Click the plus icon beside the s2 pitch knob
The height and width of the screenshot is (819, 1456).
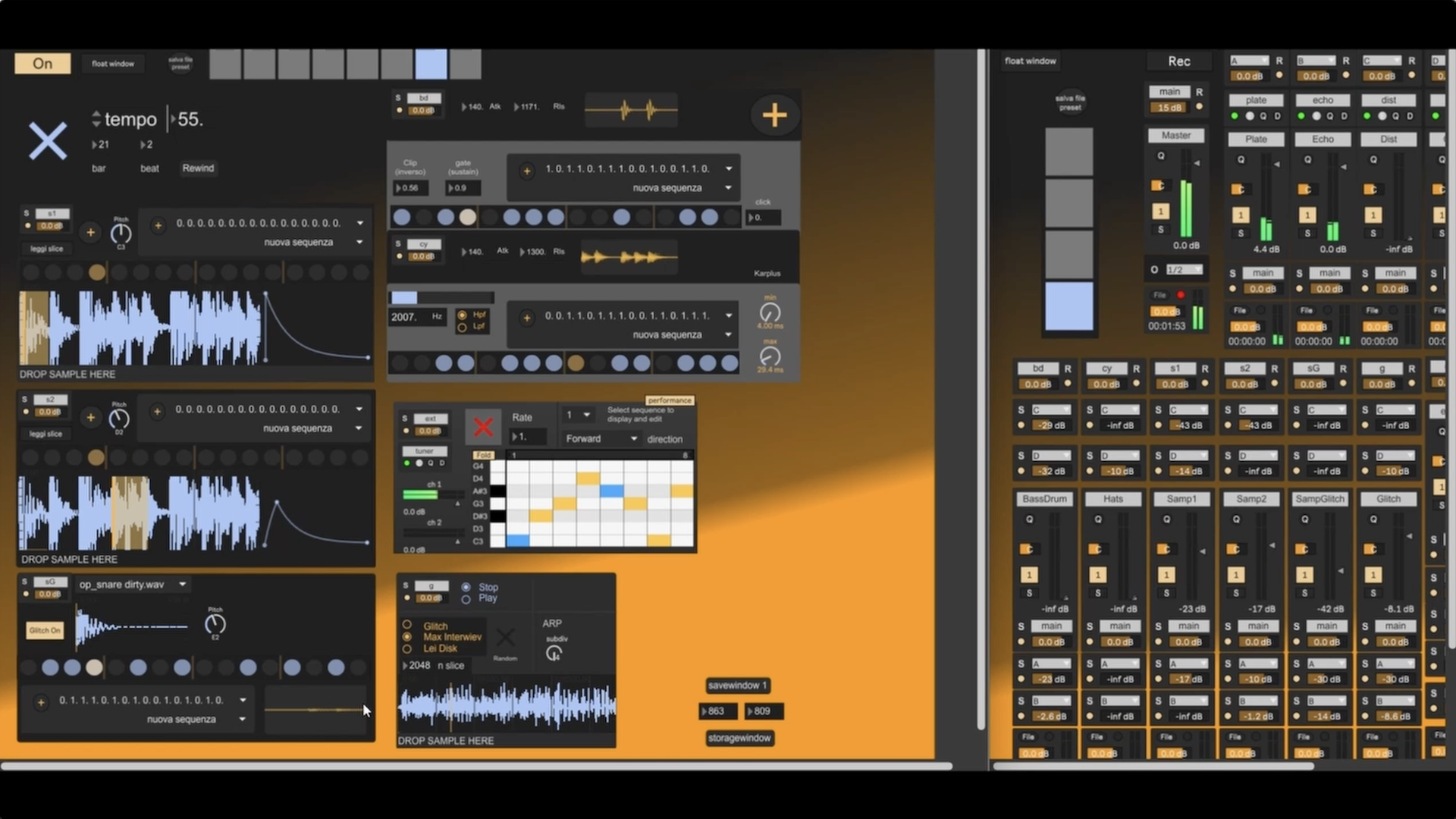point(90,417)
